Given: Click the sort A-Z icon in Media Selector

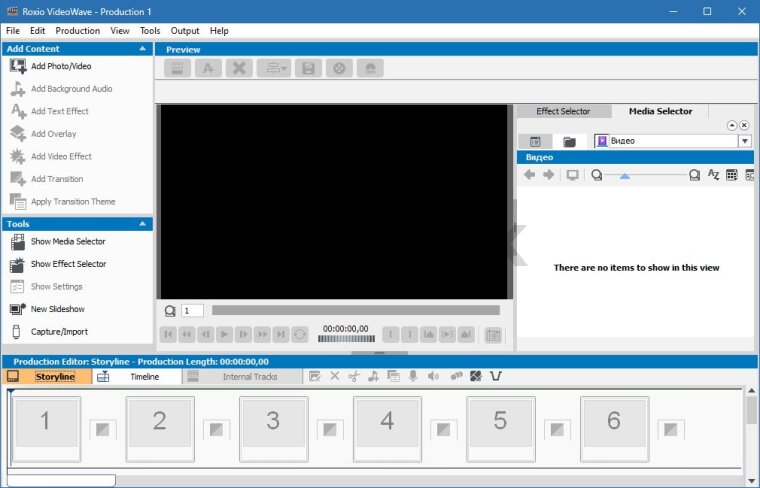Looking at the screenshot, I should click(713, 175).
